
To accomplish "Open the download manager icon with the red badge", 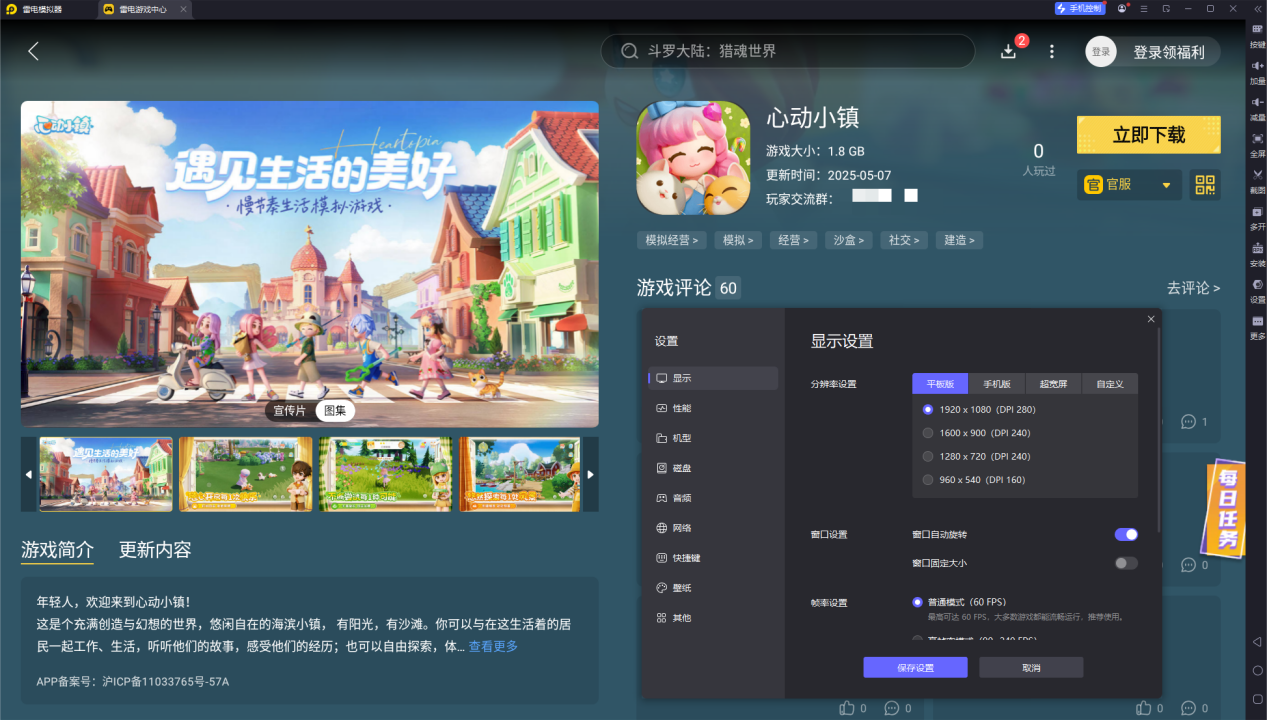I will (1010, 51).
